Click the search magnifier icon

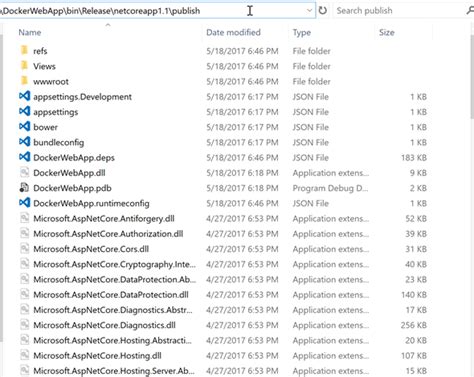(470, 11)
